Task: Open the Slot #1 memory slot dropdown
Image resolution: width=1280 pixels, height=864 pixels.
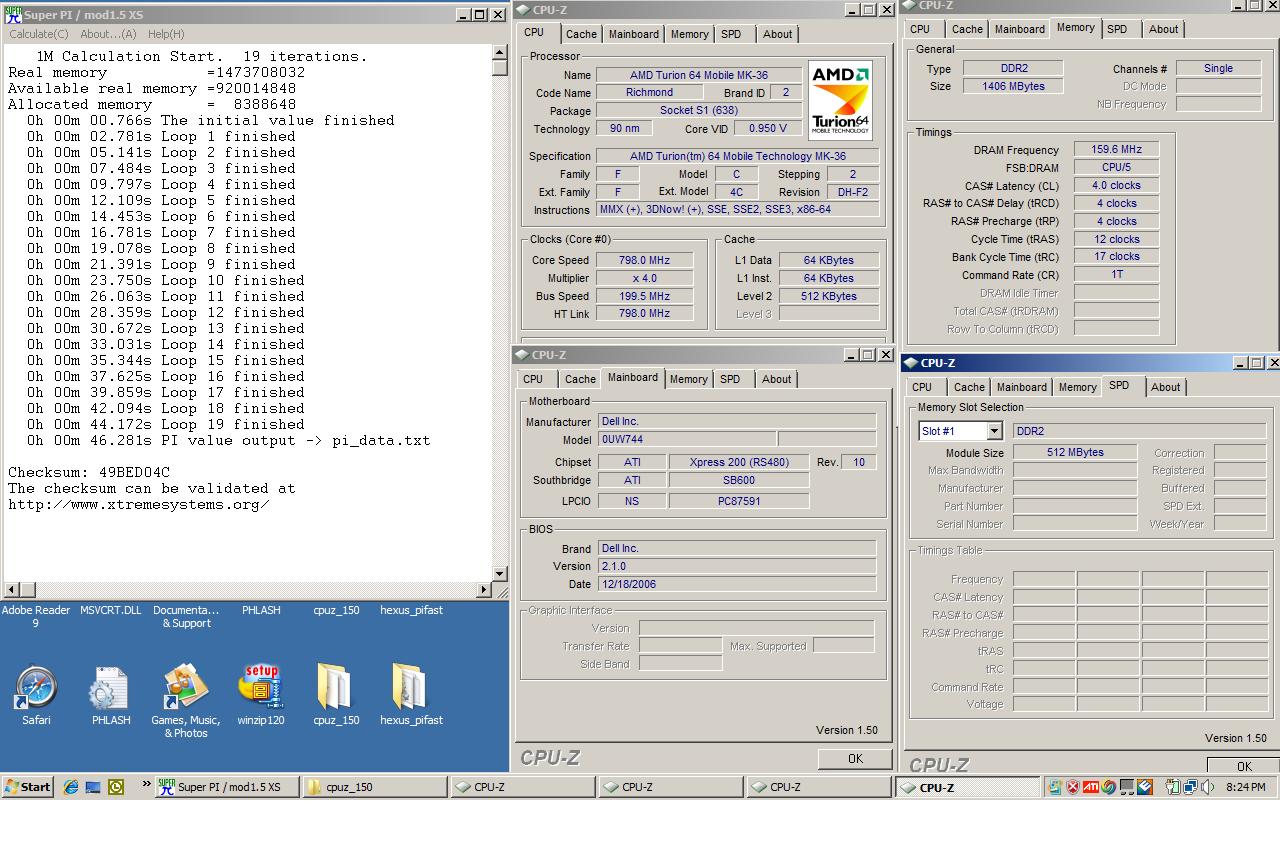Action: (994, 431)
